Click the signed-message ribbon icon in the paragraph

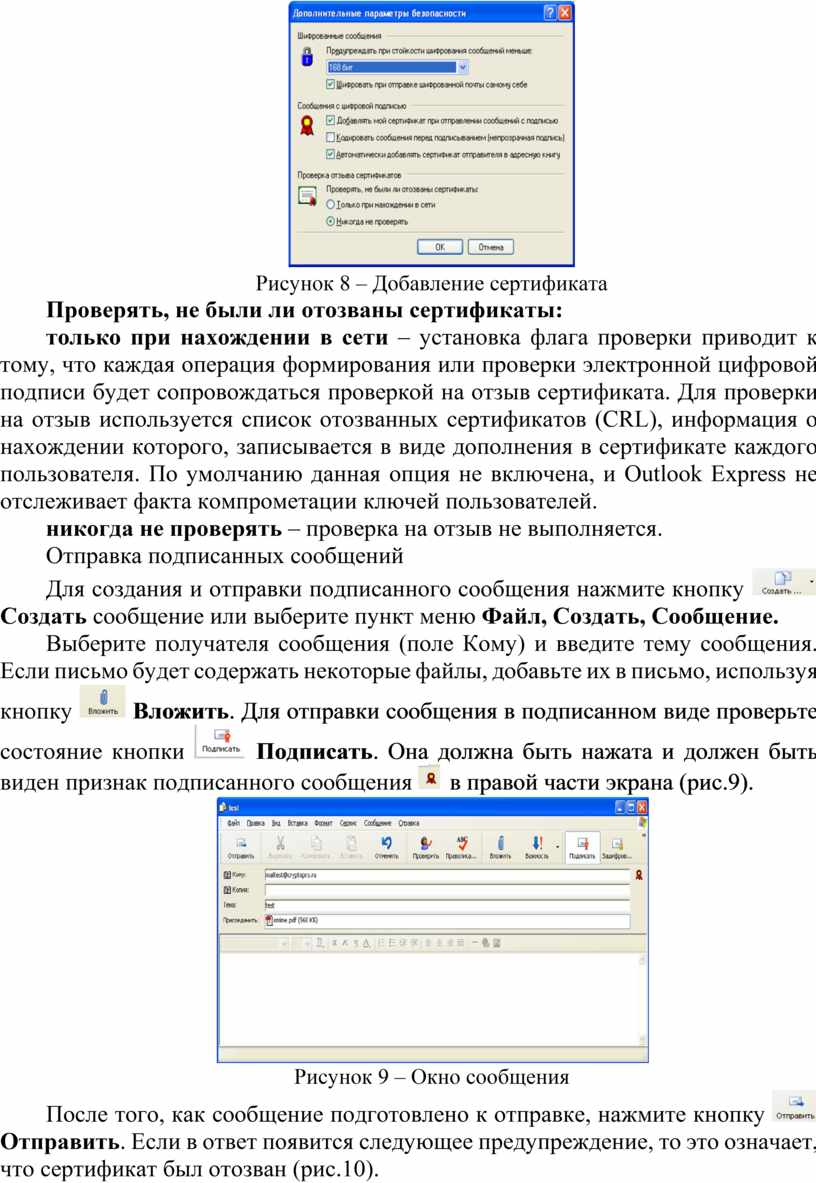(x=431, y=777)
